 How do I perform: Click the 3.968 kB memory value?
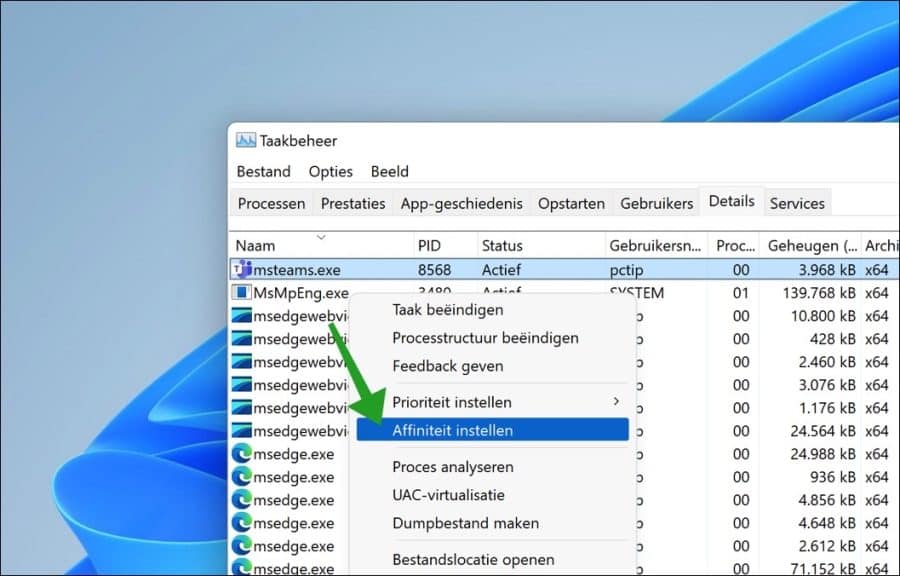click(827, 270)
